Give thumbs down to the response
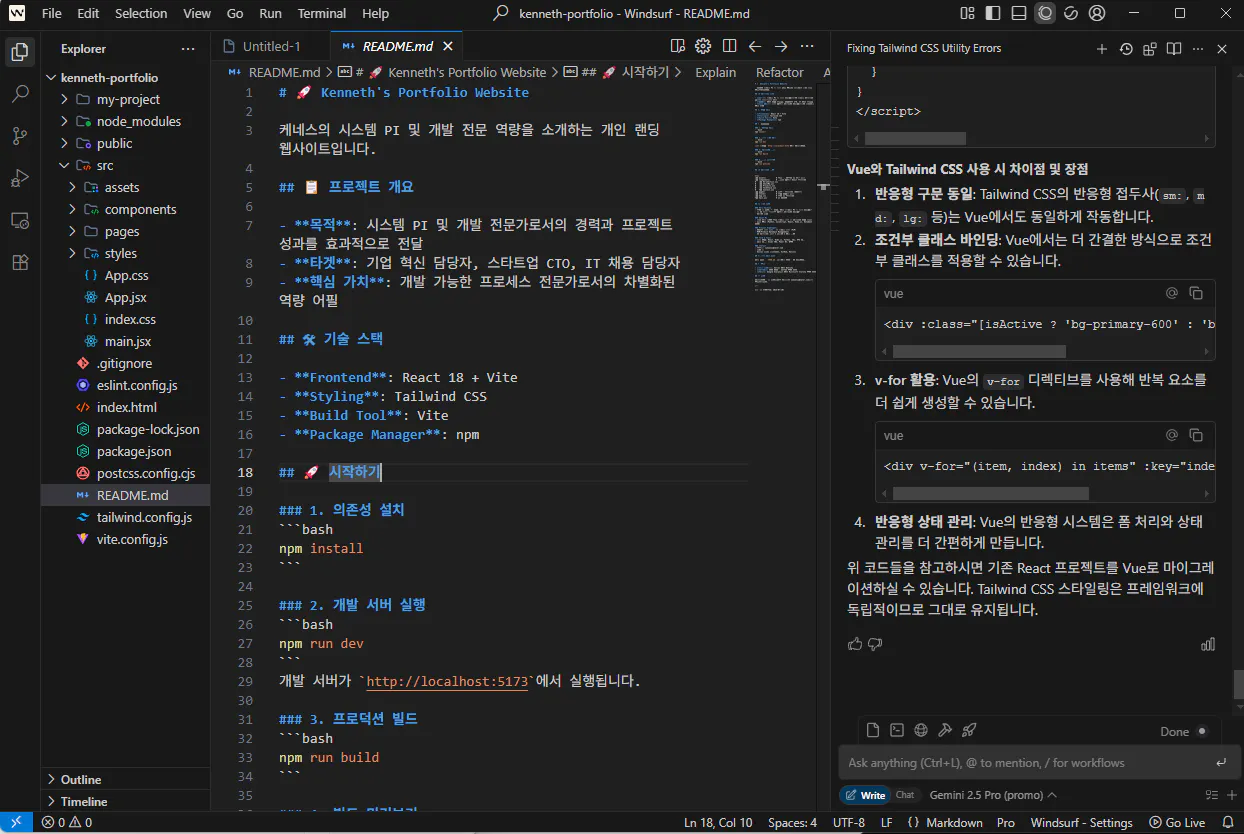 click(875, 644)
